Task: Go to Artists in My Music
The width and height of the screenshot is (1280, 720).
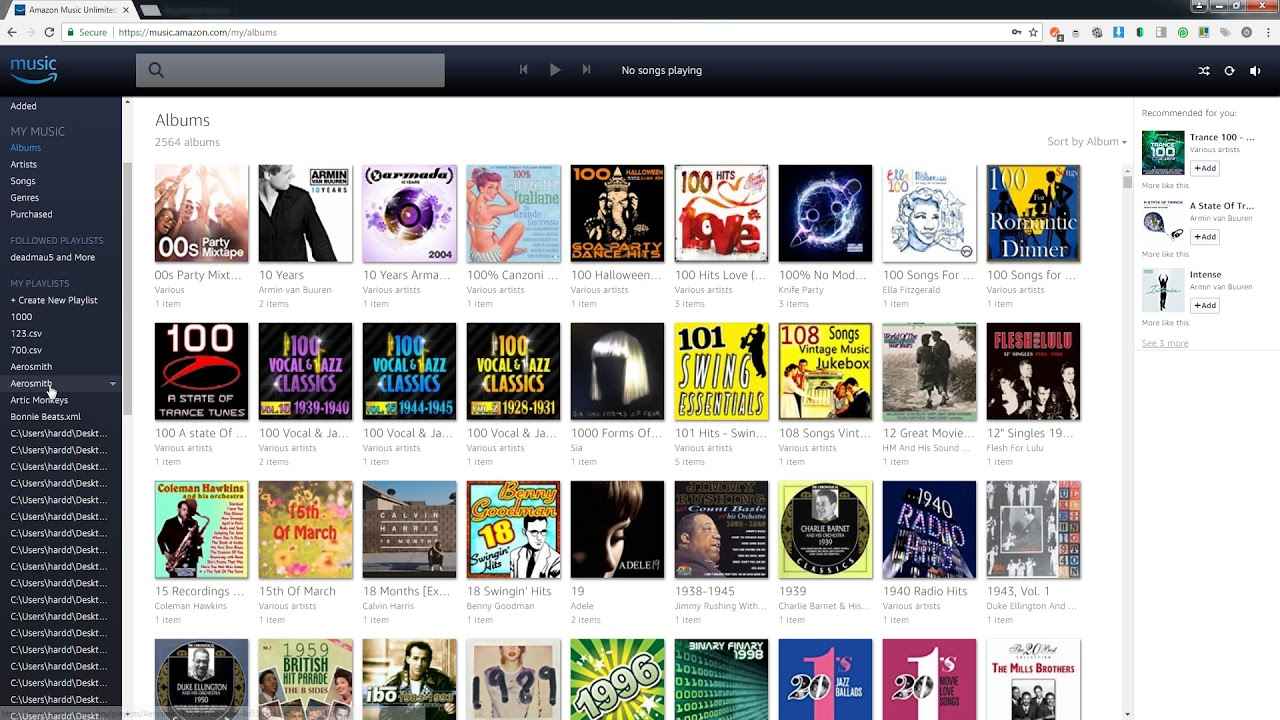Action: 24,164
